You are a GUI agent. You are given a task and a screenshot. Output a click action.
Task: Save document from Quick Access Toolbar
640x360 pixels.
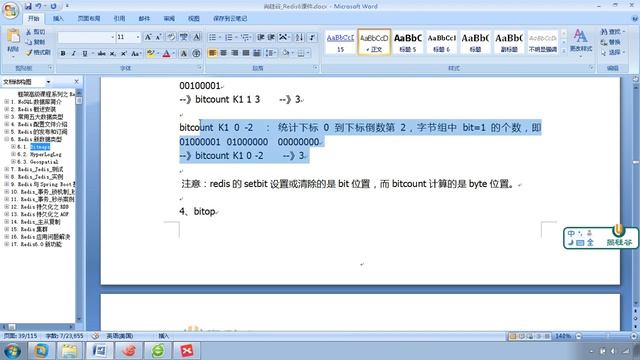(28, 6)
